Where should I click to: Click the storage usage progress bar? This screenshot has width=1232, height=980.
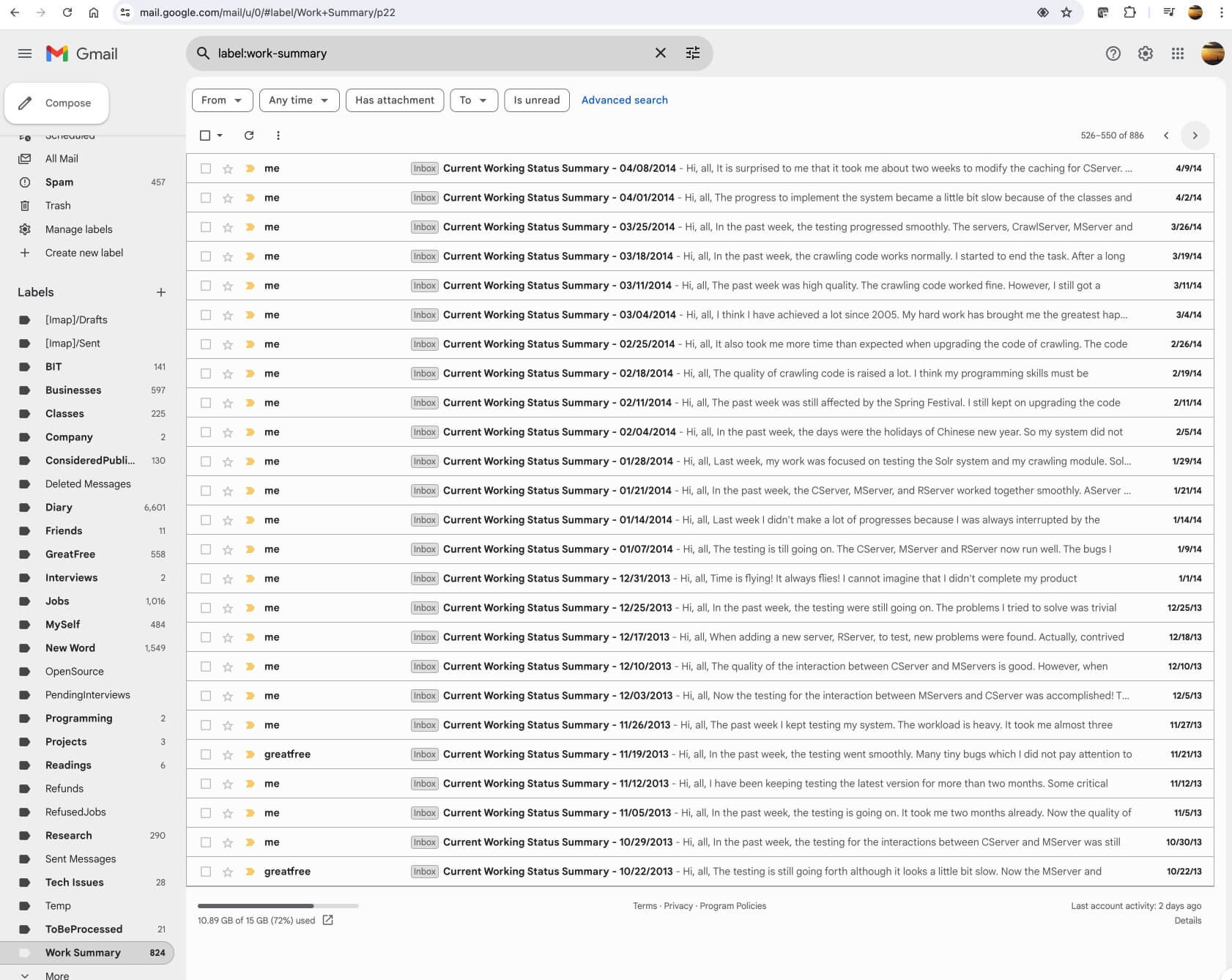point(278,906)
